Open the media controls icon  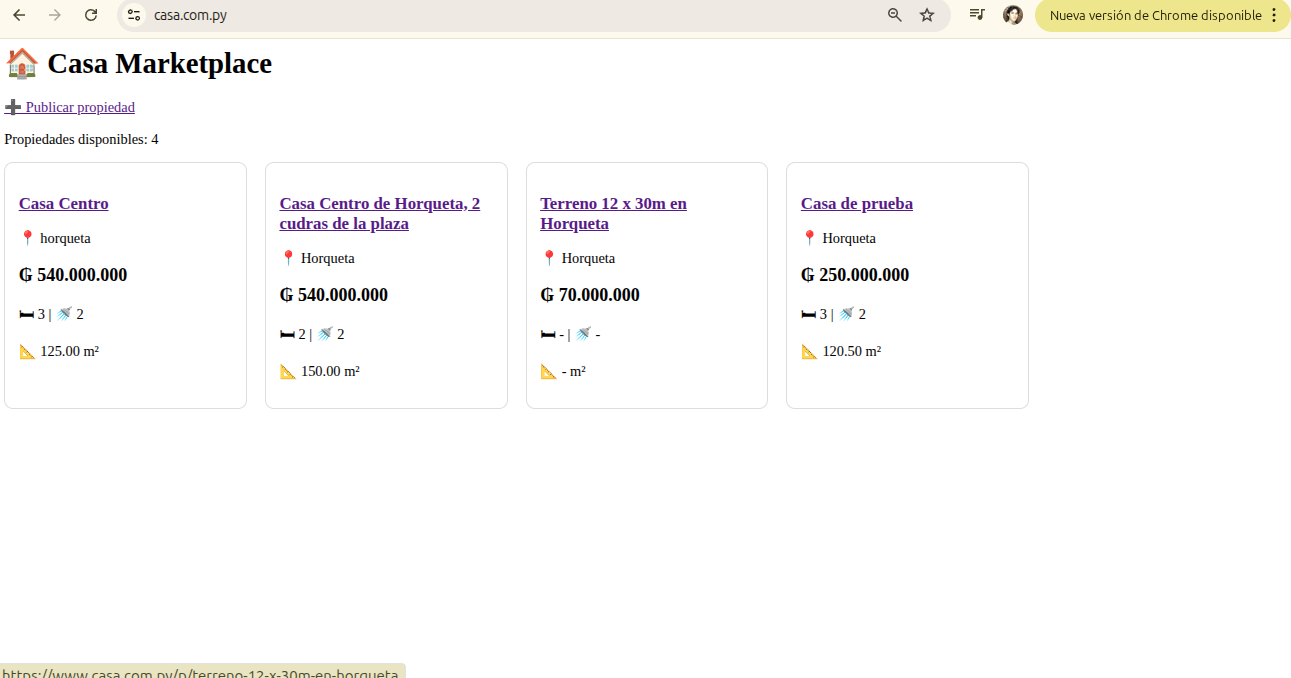(977, 15)
